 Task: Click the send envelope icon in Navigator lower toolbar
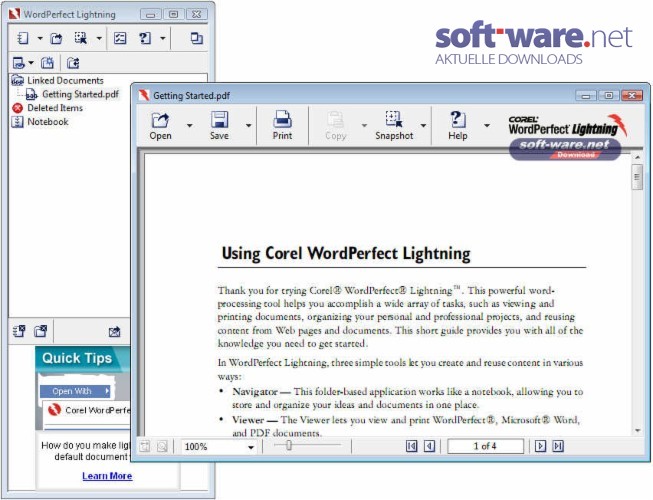tap(115, 332)
